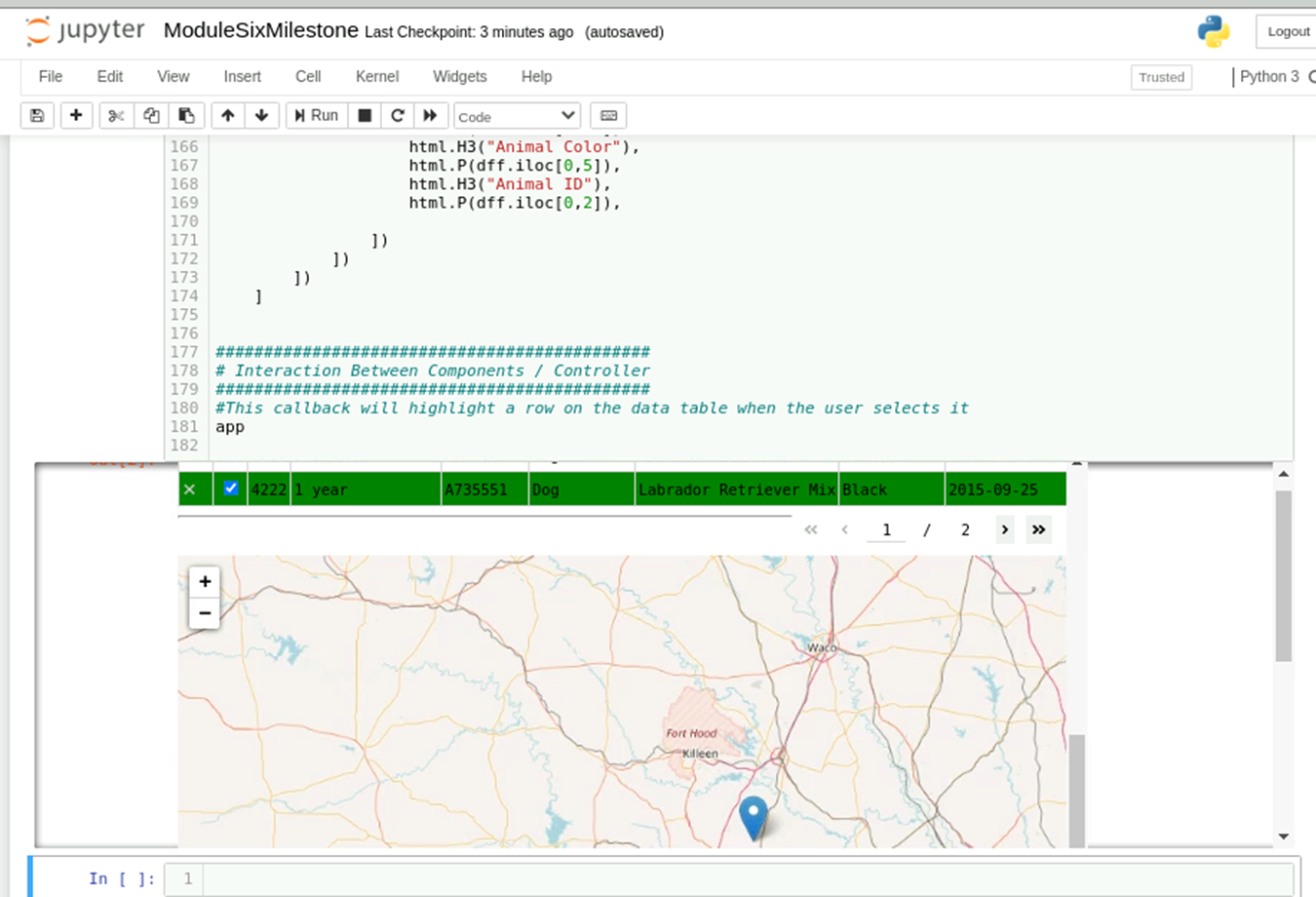Toggle row 4222 selection checkbox

click(x=231, y=488)
